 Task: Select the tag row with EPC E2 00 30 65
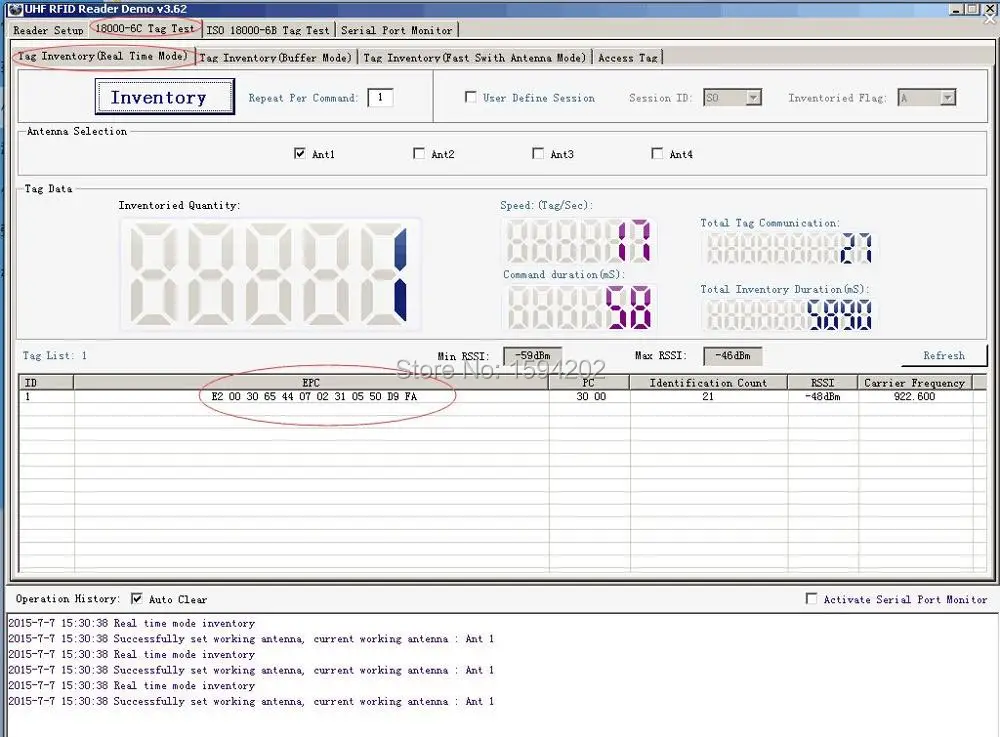[314, 397]
